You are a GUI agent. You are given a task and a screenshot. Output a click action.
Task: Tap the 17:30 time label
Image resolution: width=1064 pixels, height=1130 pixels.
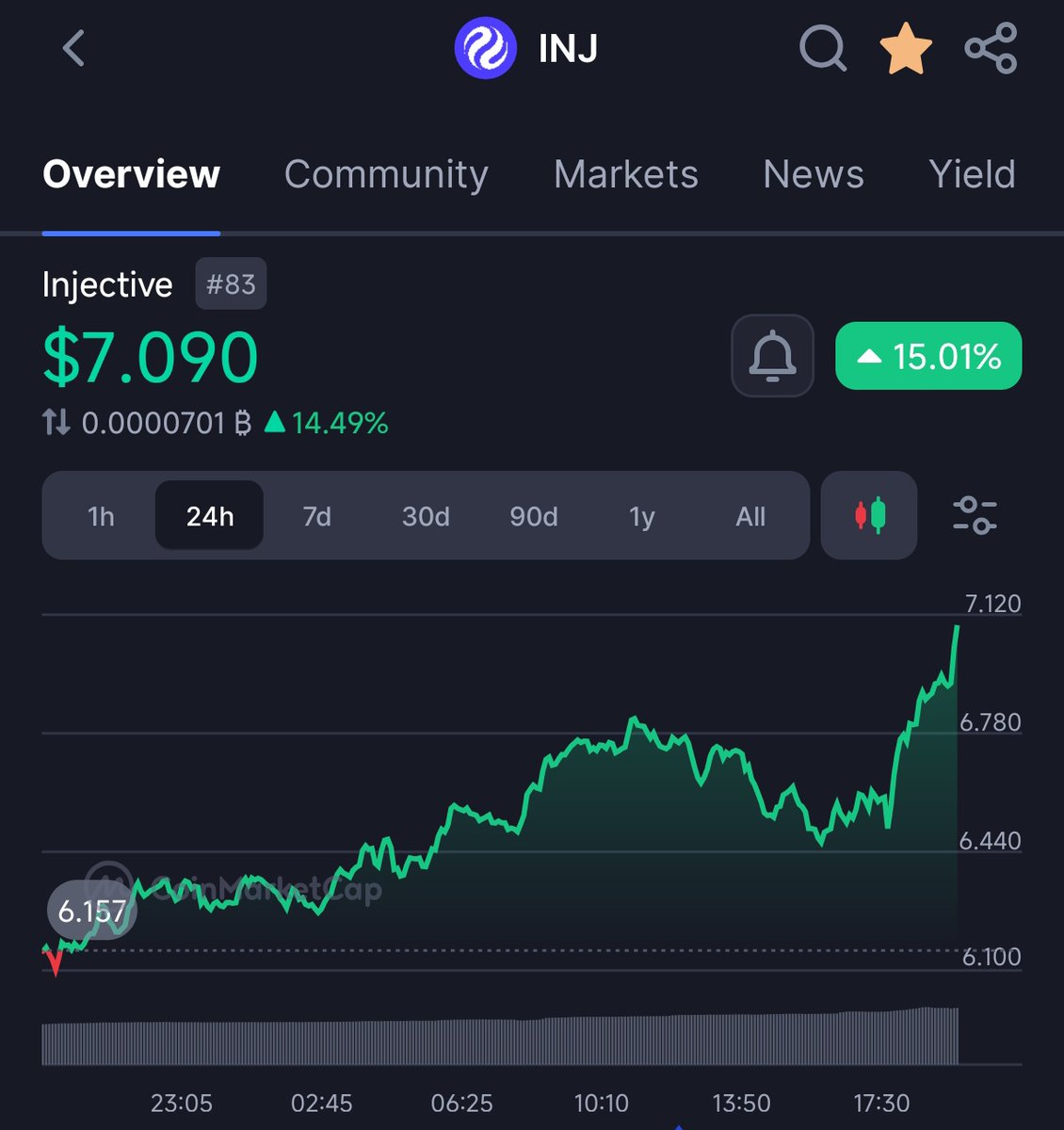881,1103
